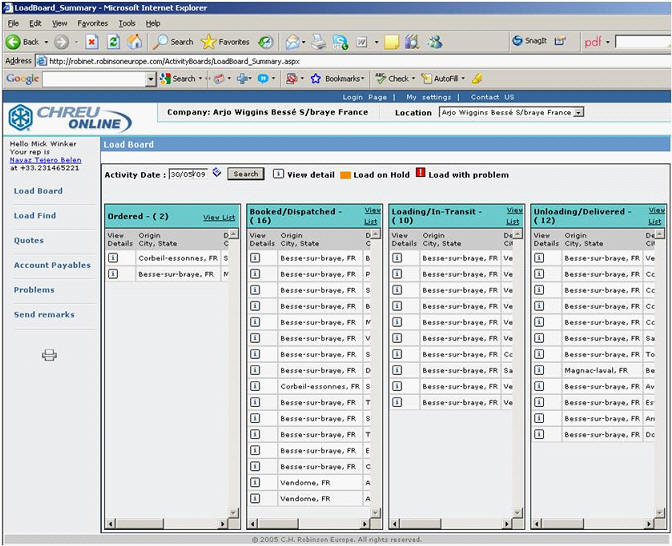Click the Activity Date input field
The image size is (672, 546).
[187, 174]
